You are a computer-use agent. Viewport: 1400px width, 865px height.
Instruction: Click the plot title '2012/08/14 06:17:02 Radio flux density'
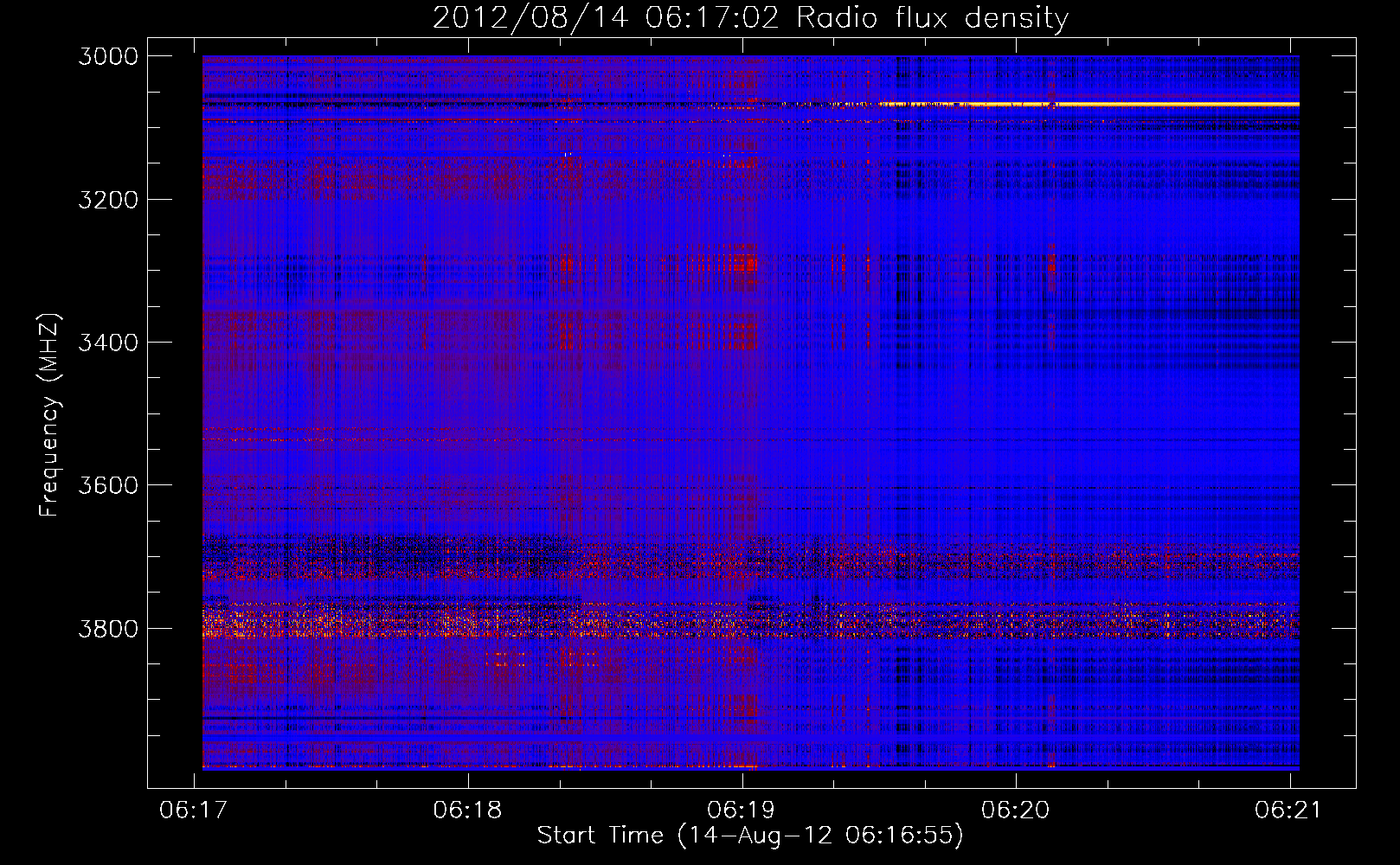(750, 17)
